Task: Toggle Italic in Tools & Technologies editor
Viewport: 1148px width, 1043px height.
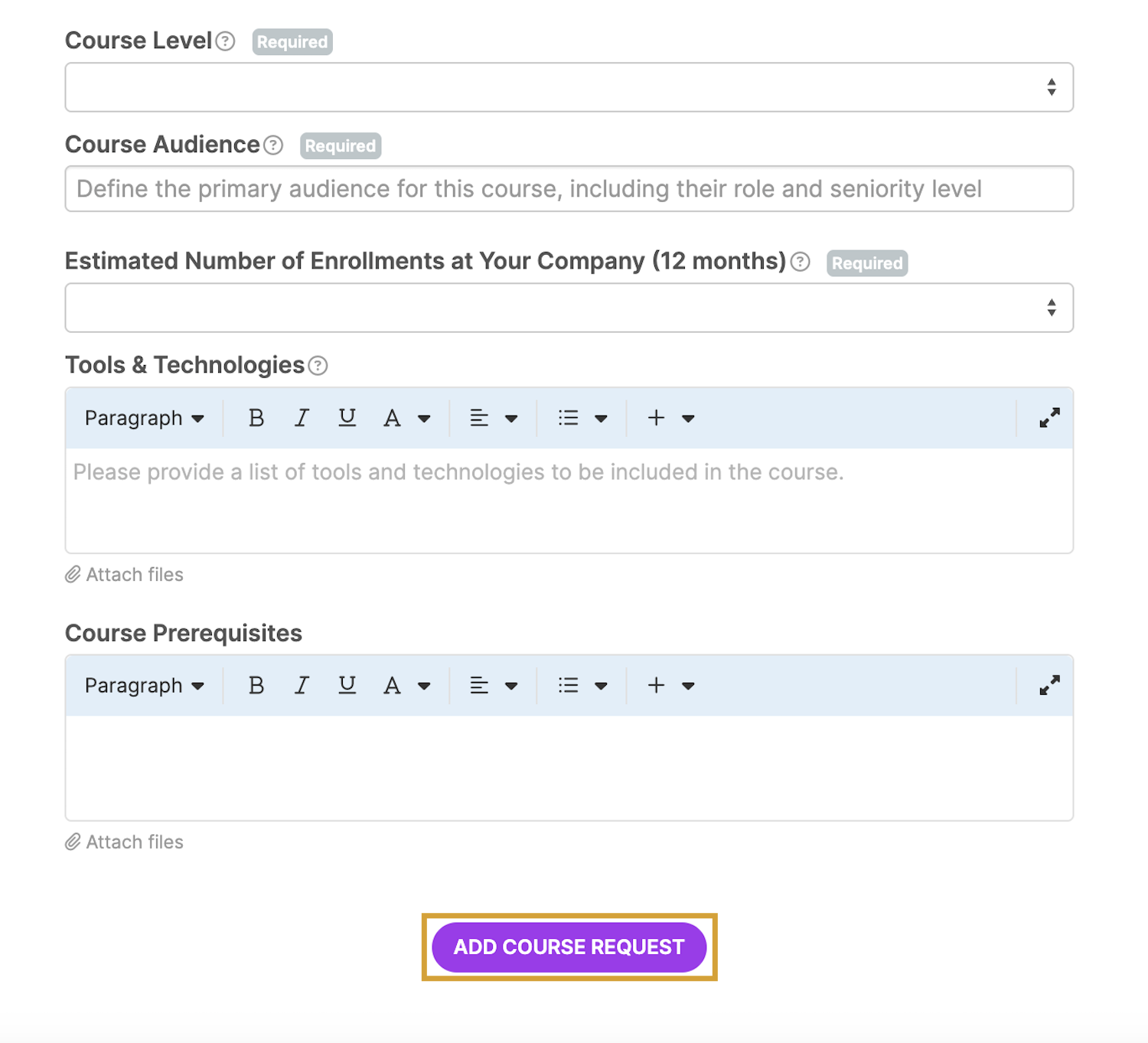Action: [302, 418]
